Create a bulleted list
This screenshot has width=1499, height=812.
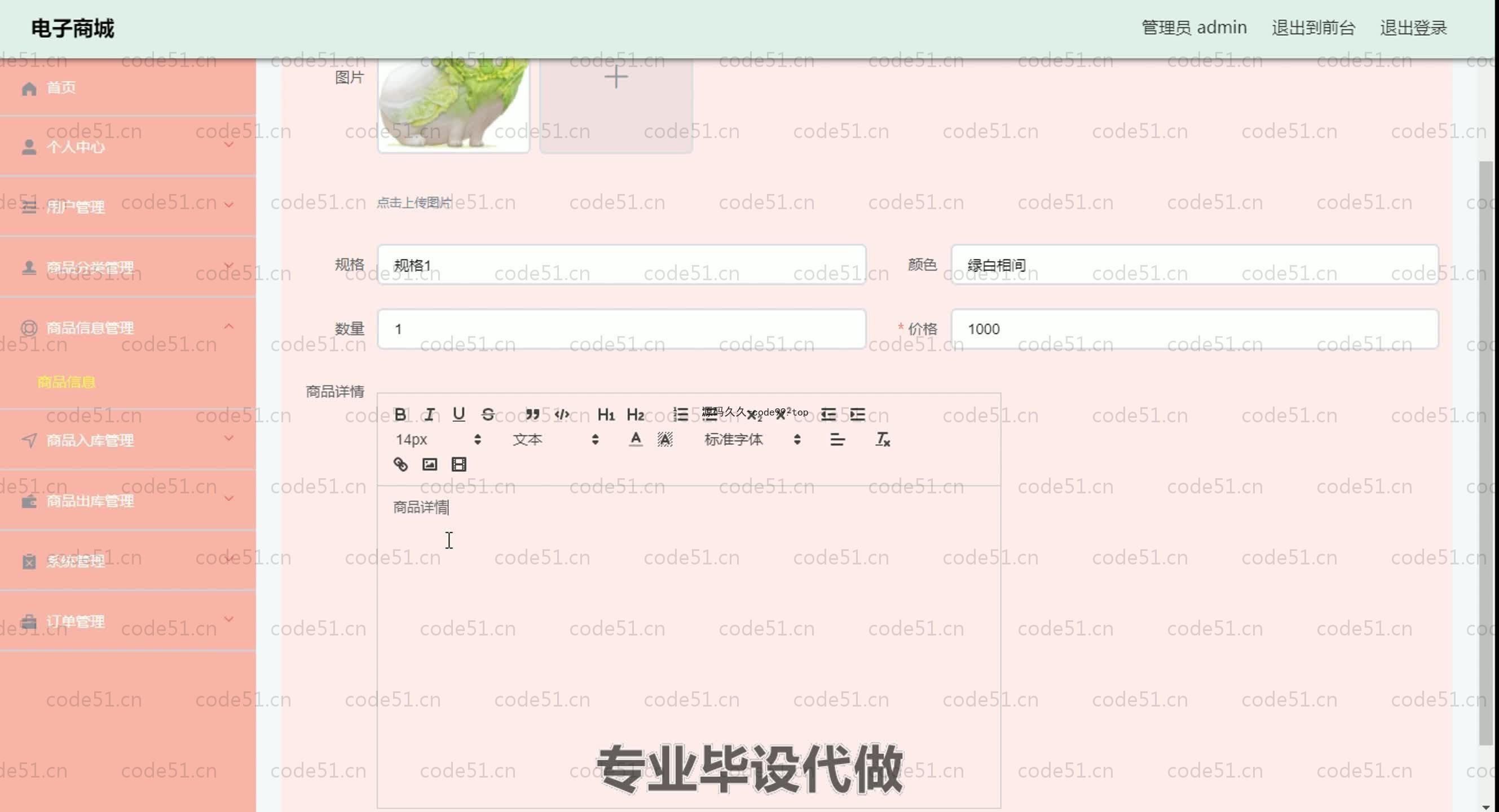point(709,414)
